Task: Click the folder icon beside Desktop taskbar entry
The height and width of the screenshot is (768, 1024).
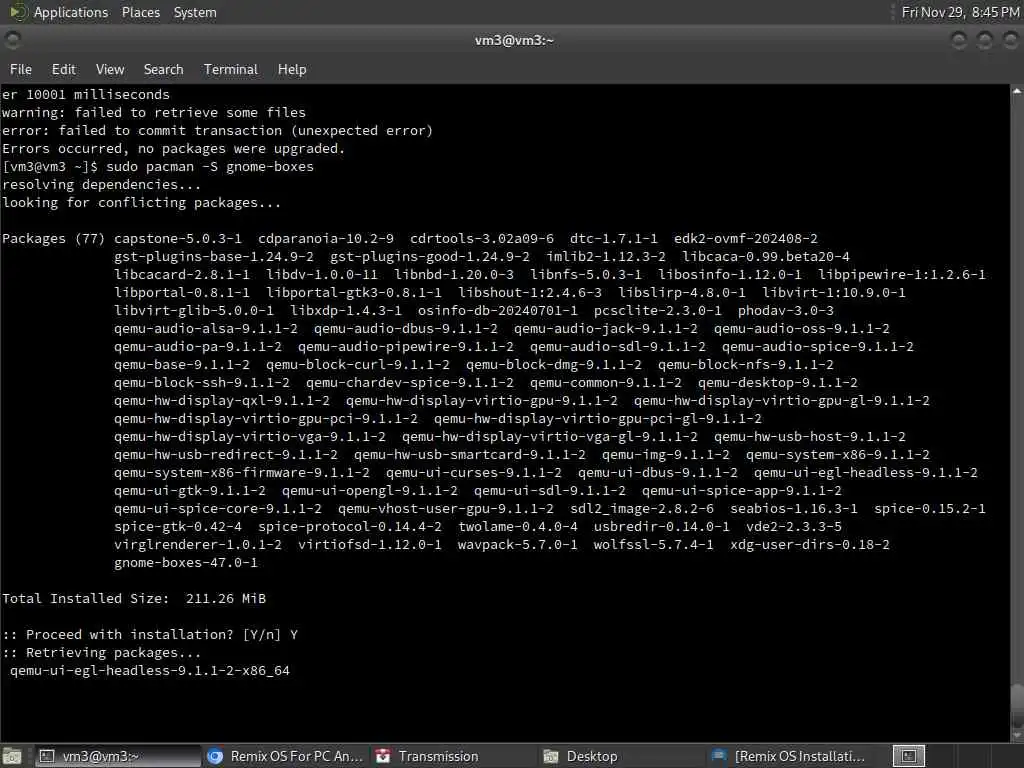Action: pos(551,756)
